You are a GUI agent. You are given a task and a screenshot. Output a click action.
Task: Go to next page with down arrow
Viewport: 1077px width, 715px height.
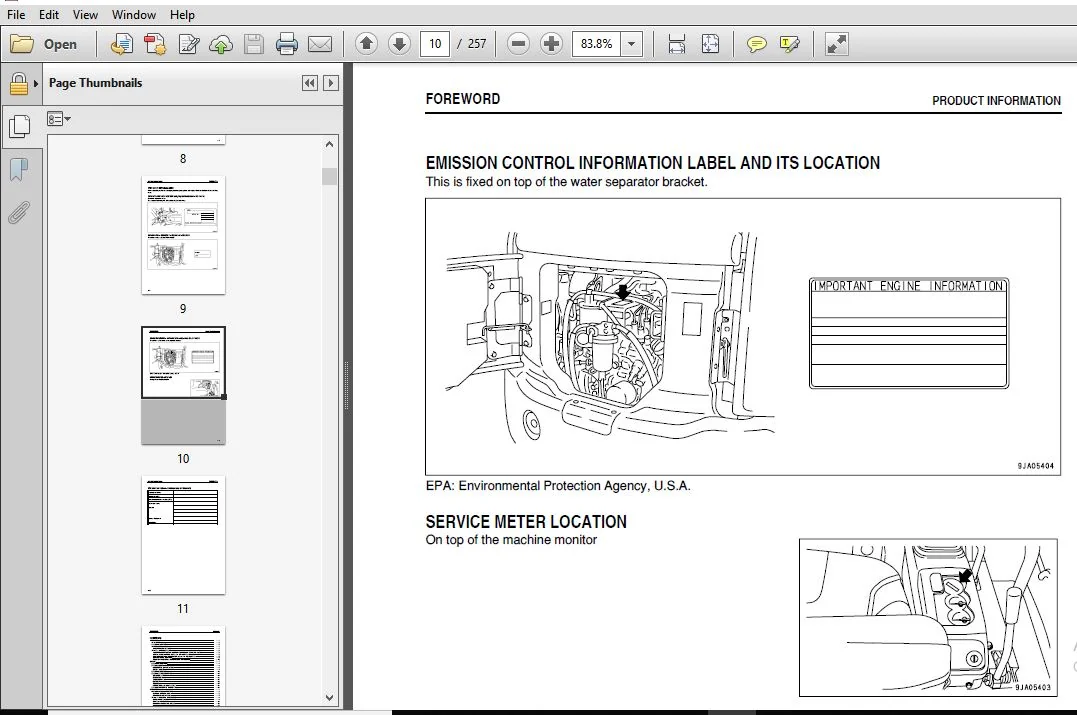point(399,44)
